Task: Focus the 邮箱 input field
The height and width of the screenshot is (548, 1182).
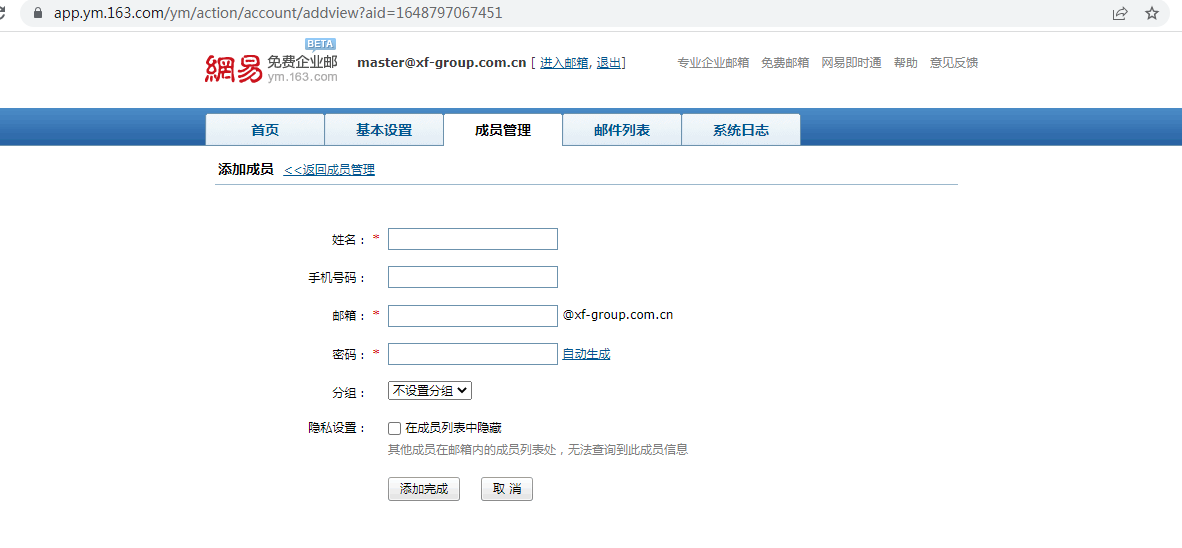Action: point(473,316)
